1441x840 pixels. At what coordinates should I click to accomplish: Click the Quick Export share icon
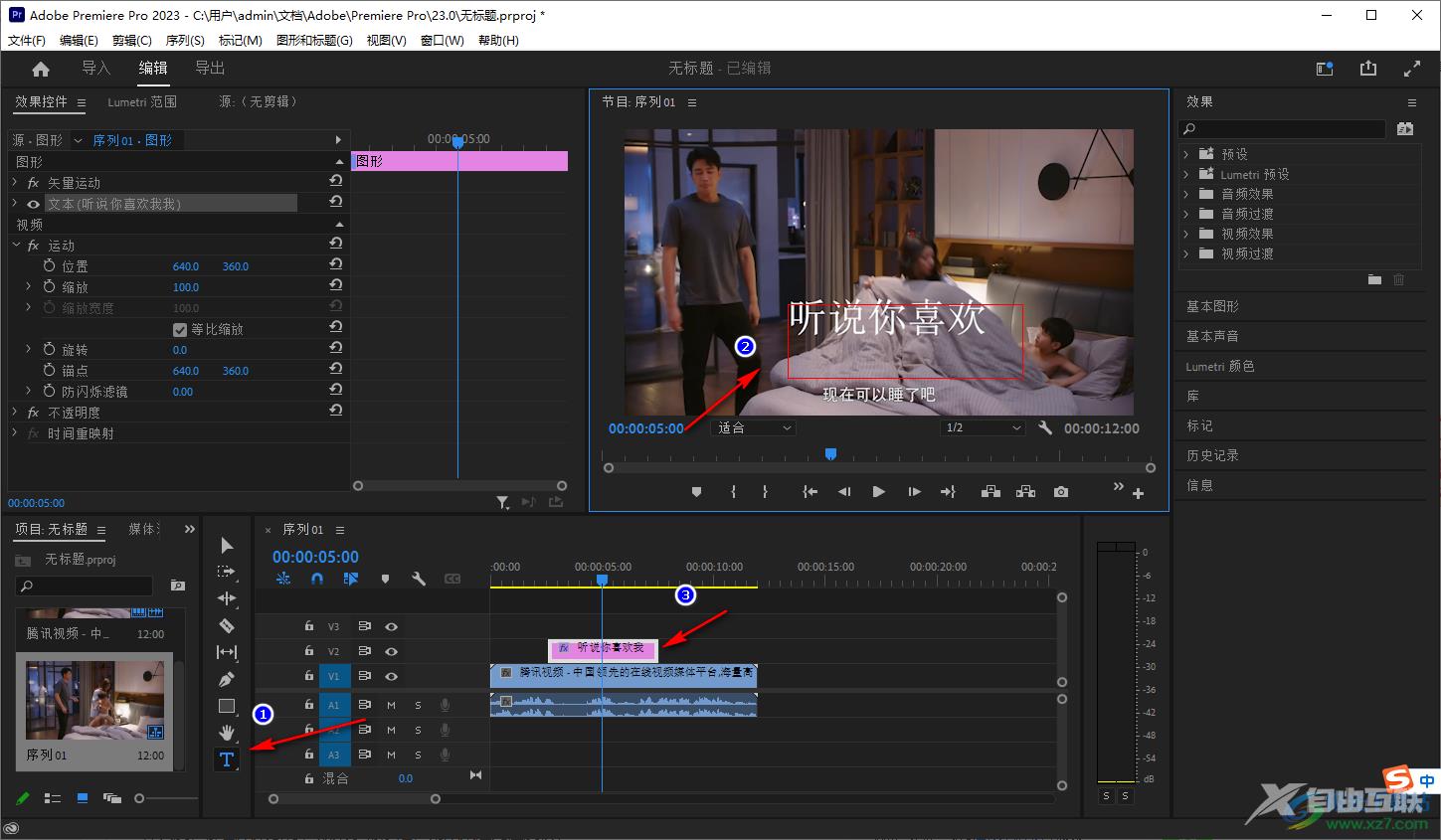pyautogui.click(x=1368, y=69)
